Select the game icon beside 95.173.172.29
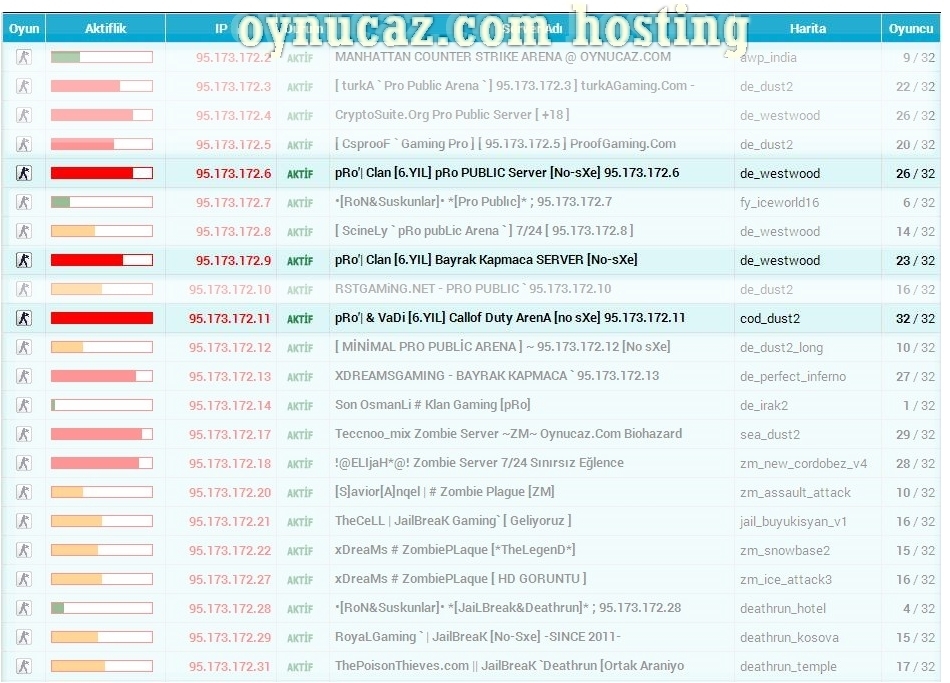 24,637
